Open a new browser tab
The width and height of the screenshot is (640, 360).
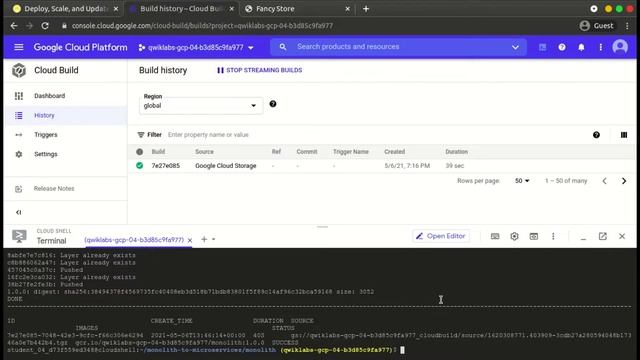[x=366, y=9]
